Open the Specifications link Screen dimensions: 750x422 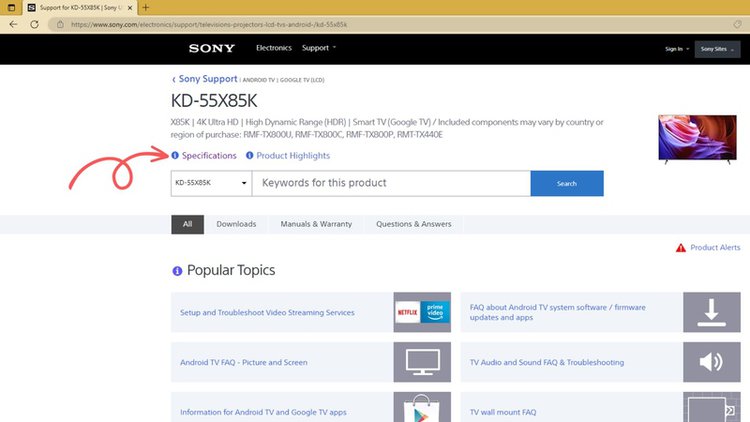tap(209, 155)
